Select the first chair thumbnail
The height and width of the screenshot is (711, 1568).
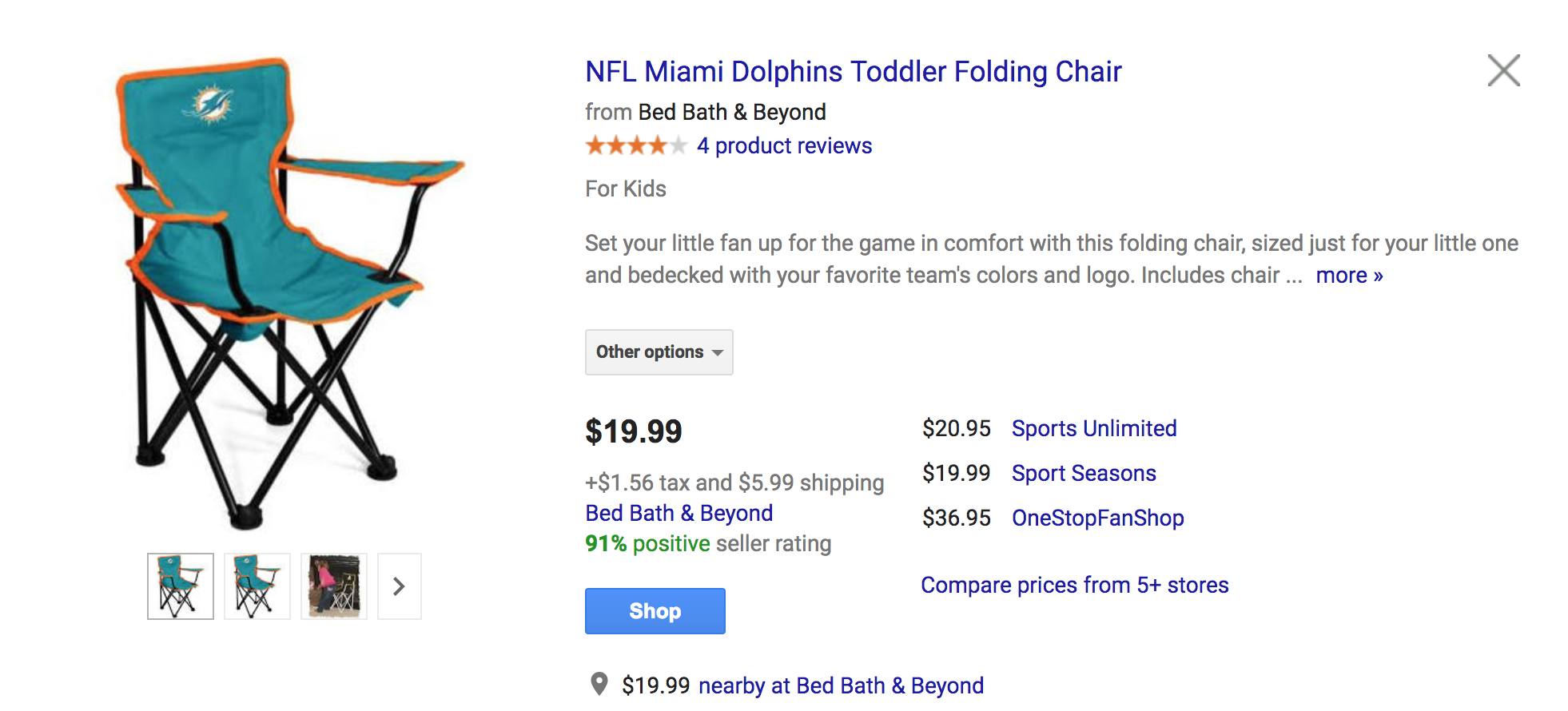point(181,586)
